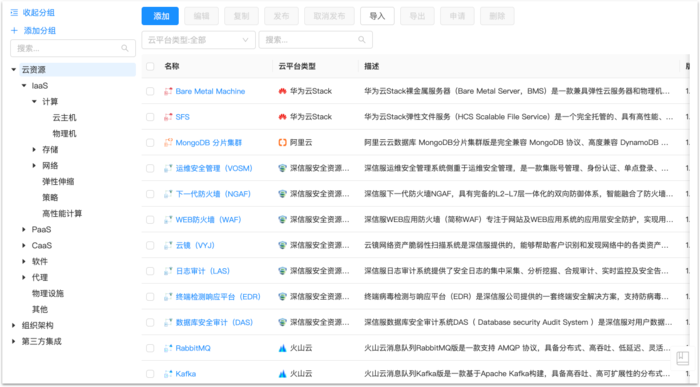Check the SFS row checkbox
700x387 pixels.
150,117
